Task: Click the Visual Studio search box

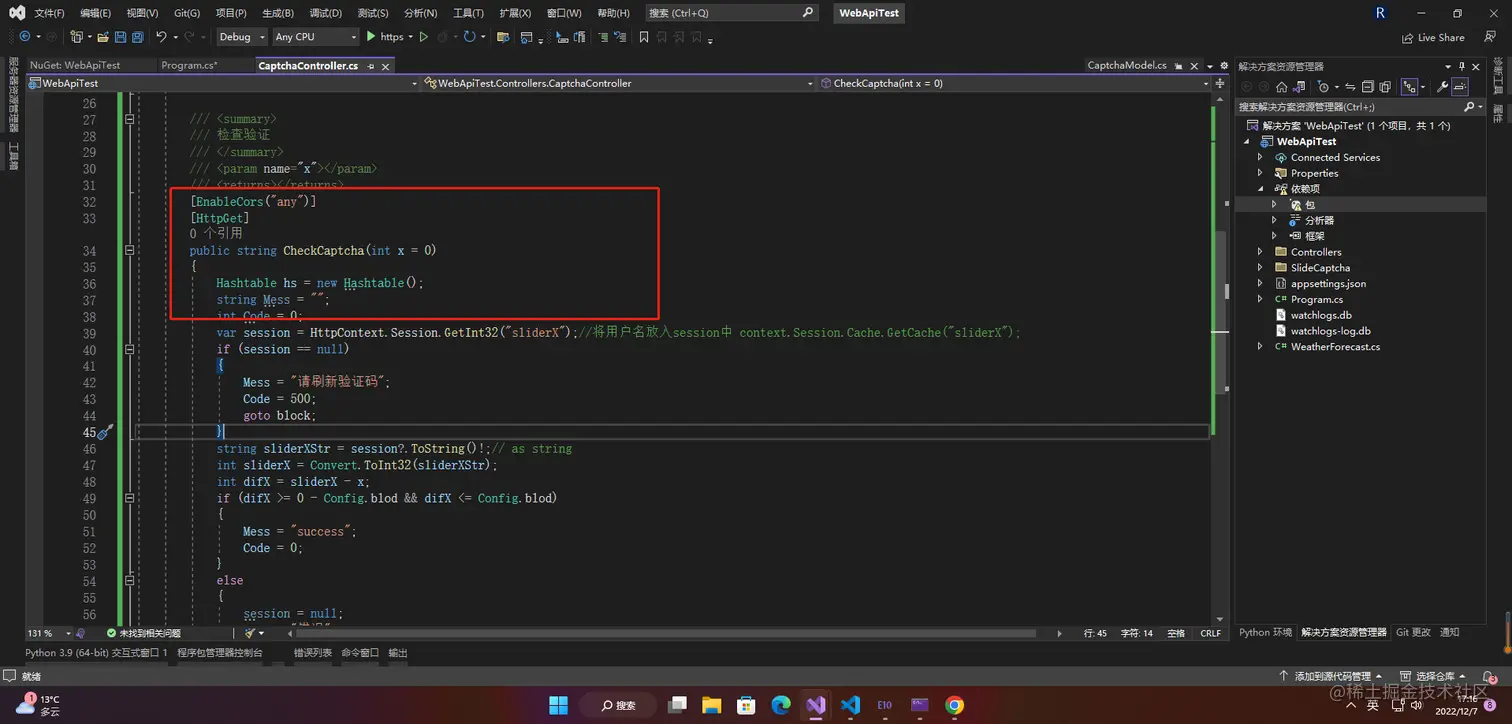Action: tap(732, 13)
